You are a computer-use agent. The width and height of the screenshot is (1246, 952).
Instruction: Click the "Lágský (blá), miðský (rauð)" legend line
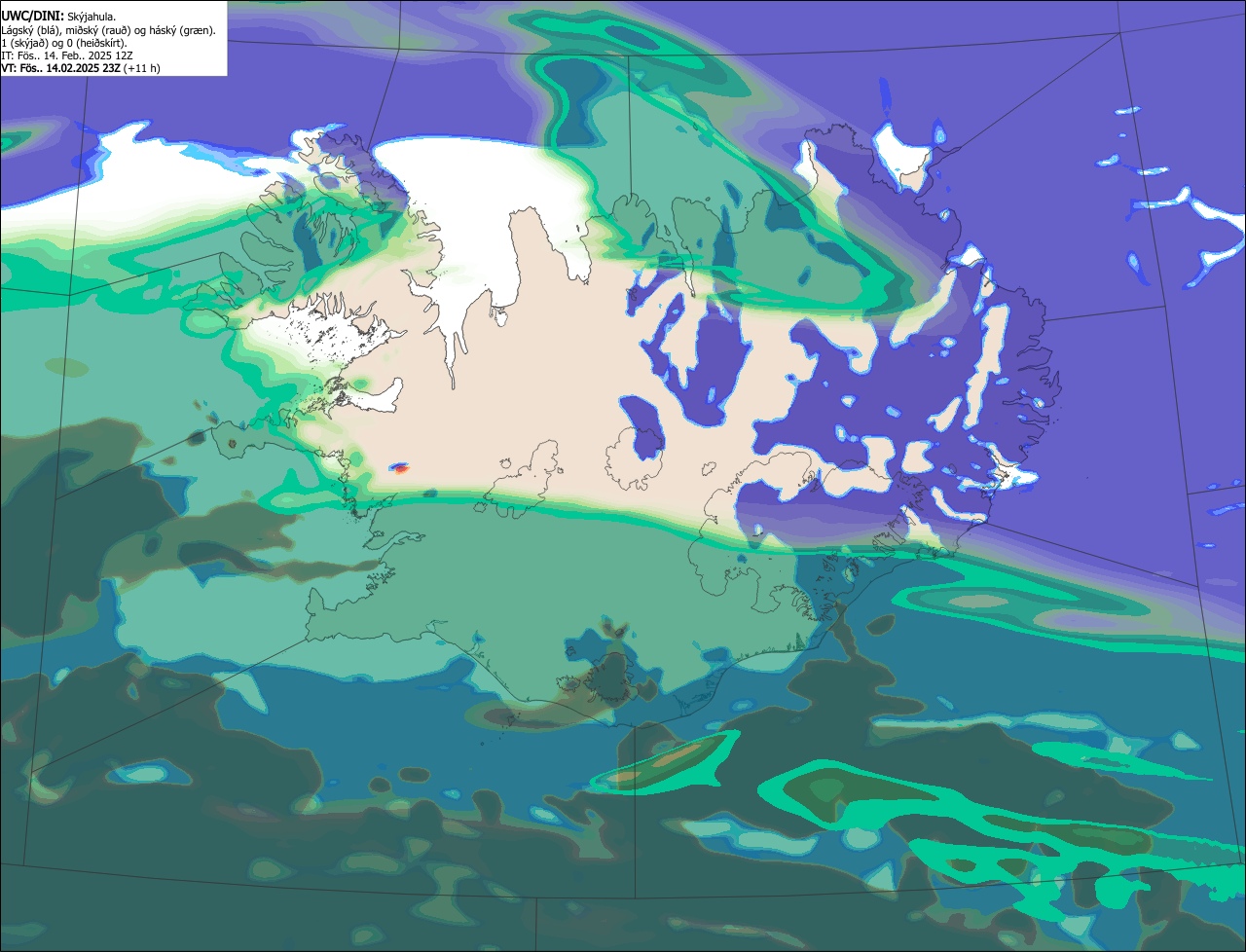pyautogui.click(x=108, y=29)
